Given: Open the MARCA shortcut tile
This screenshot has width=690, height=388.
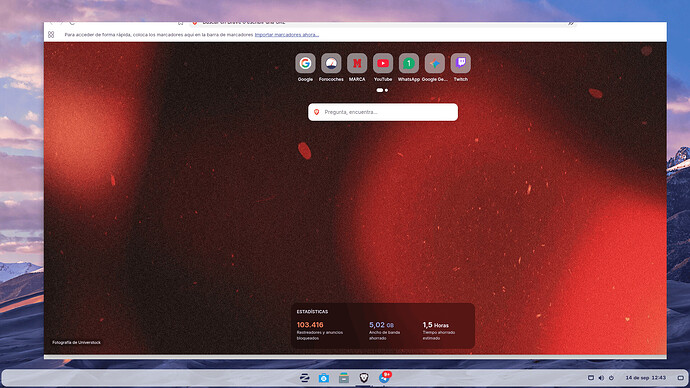Looking at the screenshot, I should pos(357,63).
